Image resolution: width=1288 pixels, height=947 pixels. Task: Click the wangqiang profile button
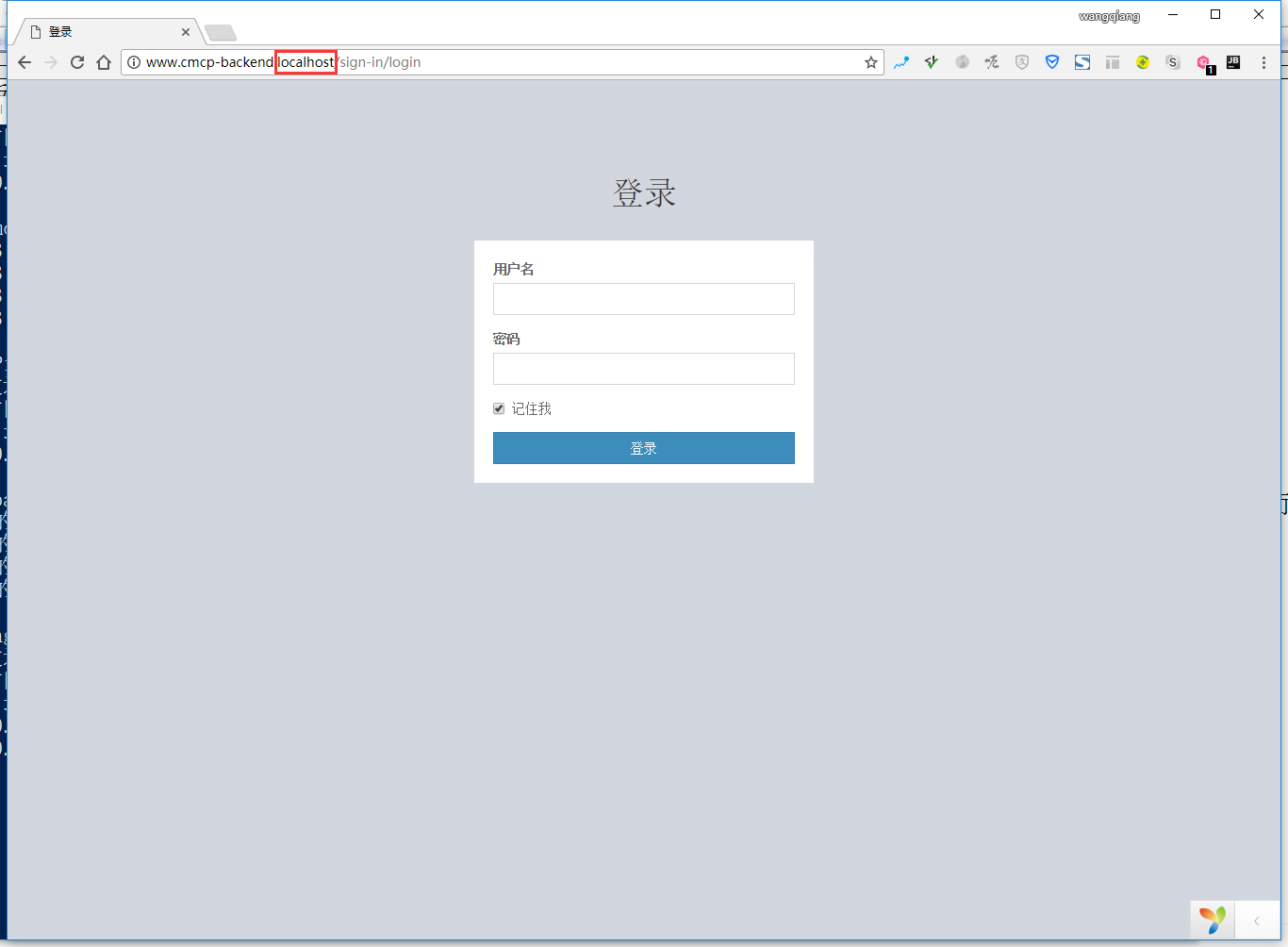click(1110, 16)
